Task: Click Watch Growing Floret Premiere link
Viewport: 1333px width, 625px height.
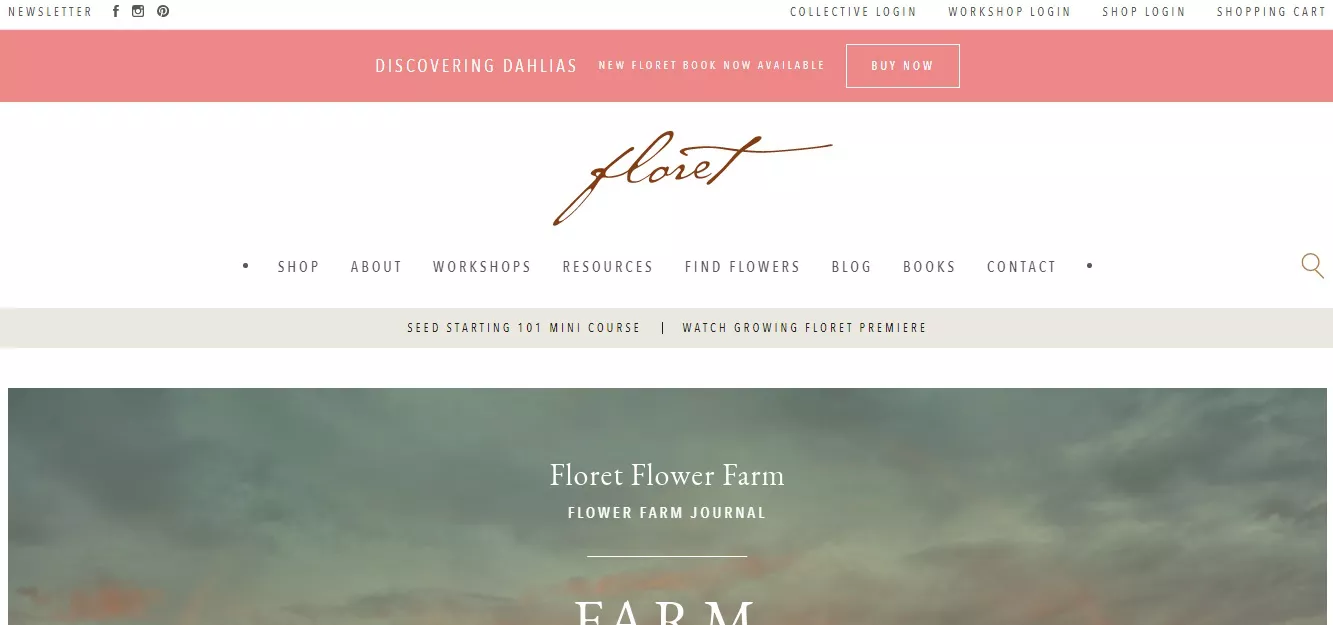Action: click(804, 328)
